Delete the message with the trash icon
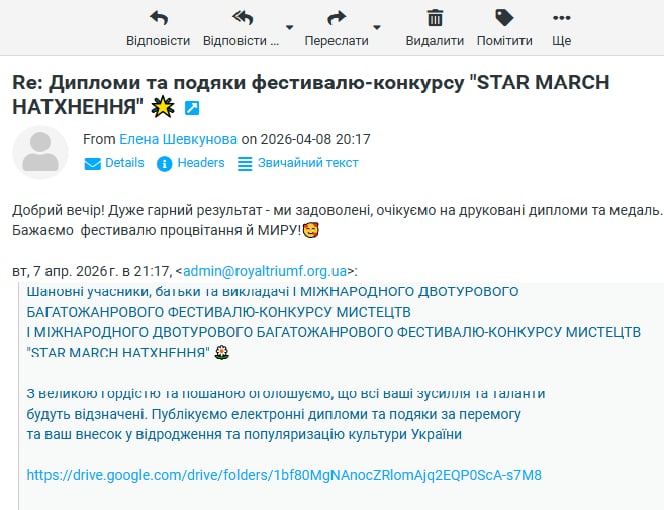 (435, 18)
